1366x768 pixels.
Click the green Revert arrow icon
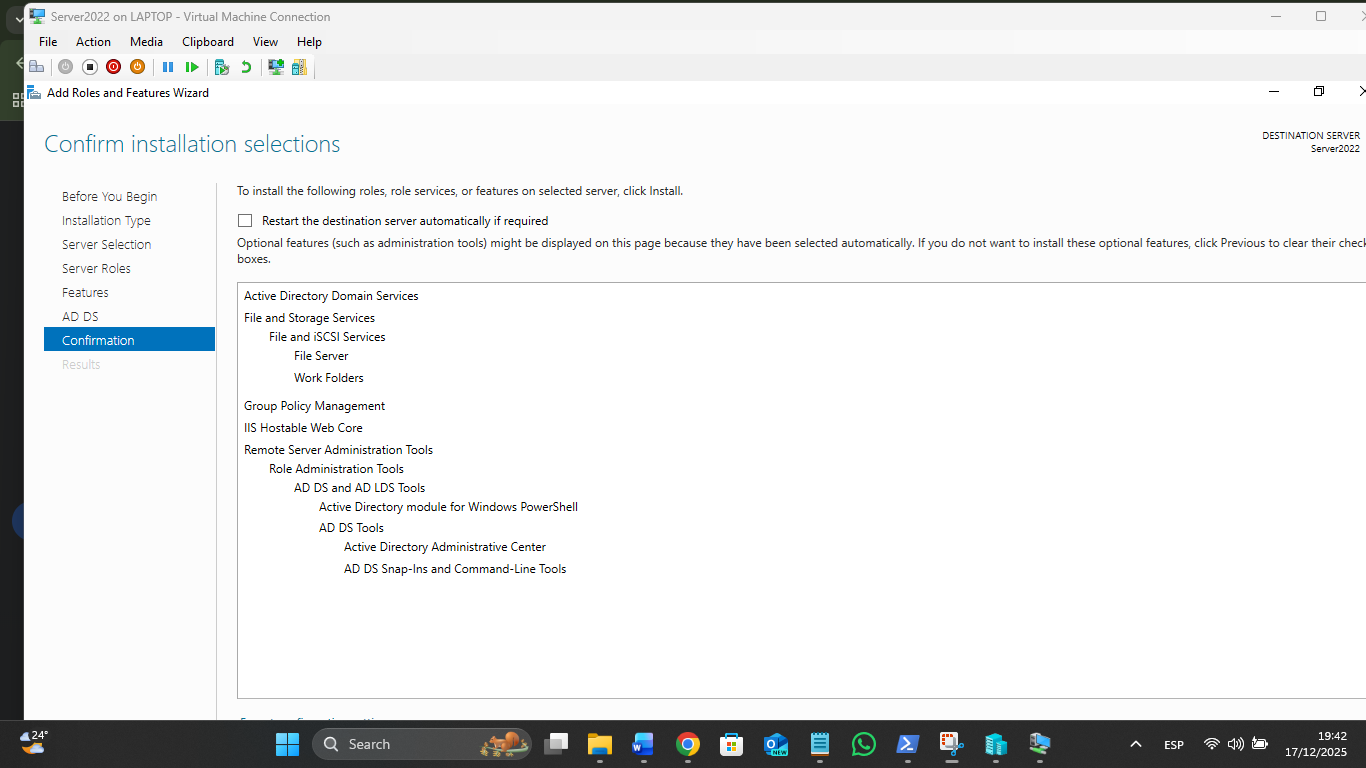pyautogui.click(x=246, y=67)
